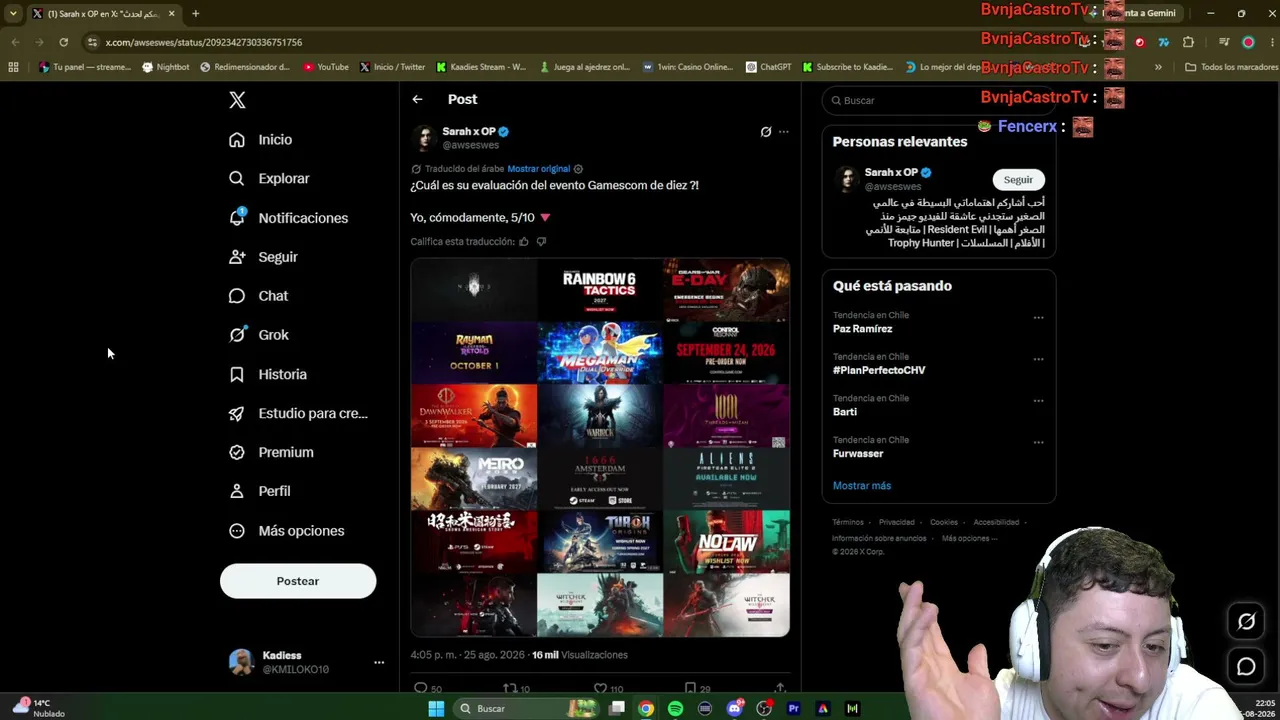Go back with the Post back arrow
The height and width of the screenshot is (720, 1280).
[x=417, y=99]
